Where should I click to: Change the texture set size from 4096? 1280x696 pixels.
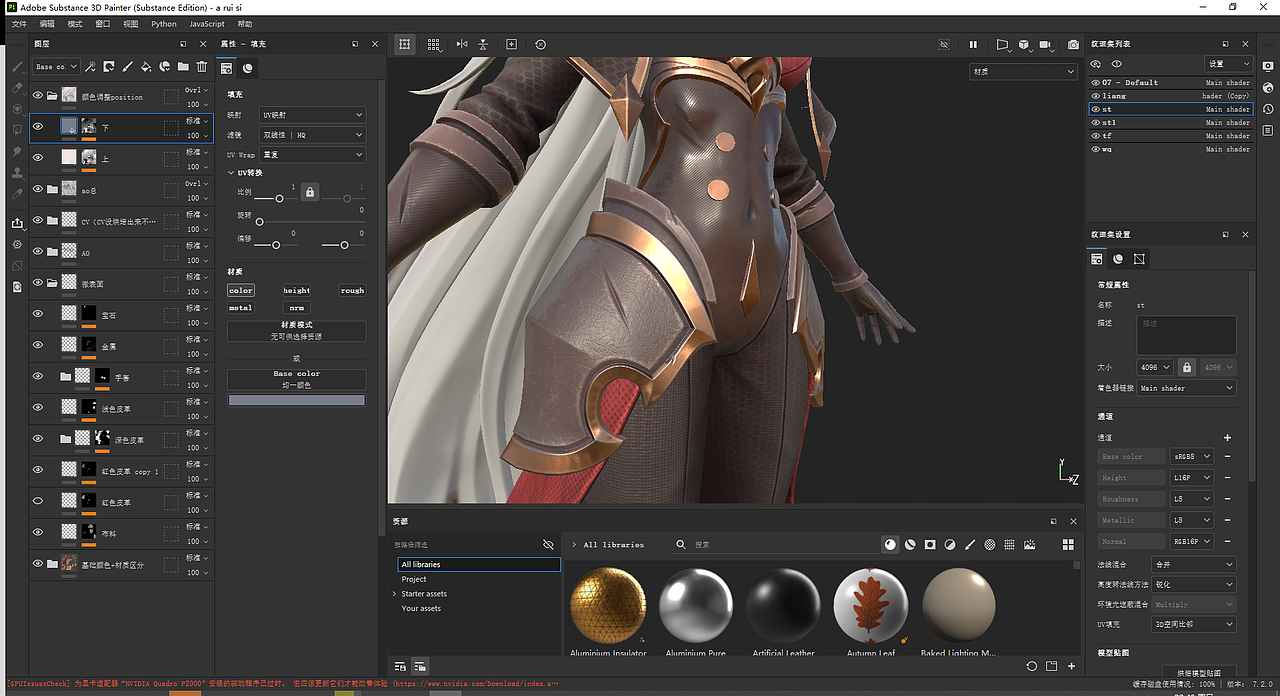click(x=1154, y=367)
